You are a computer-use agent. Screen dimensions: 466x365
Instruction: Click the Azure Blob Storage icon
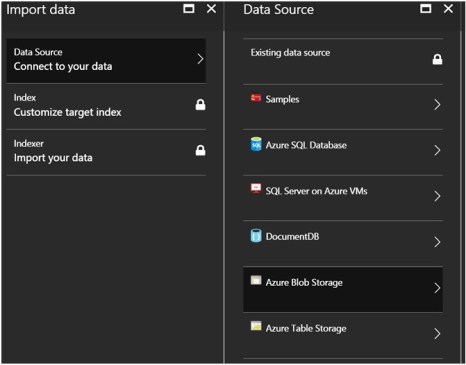tap(256, 280)
